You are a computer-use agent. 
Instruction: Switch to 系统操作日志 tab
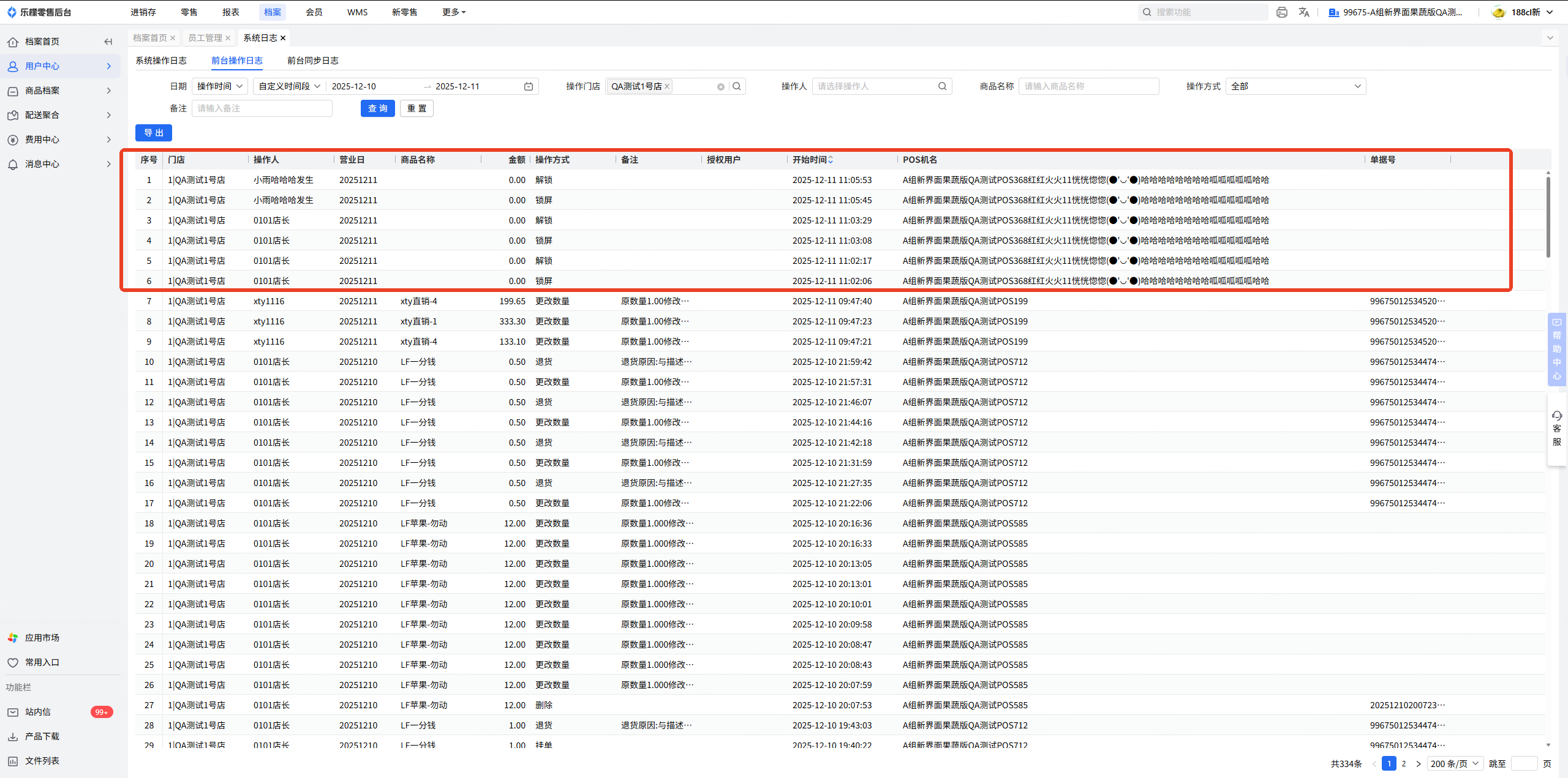pyautogui.click(x=161, y=61)
